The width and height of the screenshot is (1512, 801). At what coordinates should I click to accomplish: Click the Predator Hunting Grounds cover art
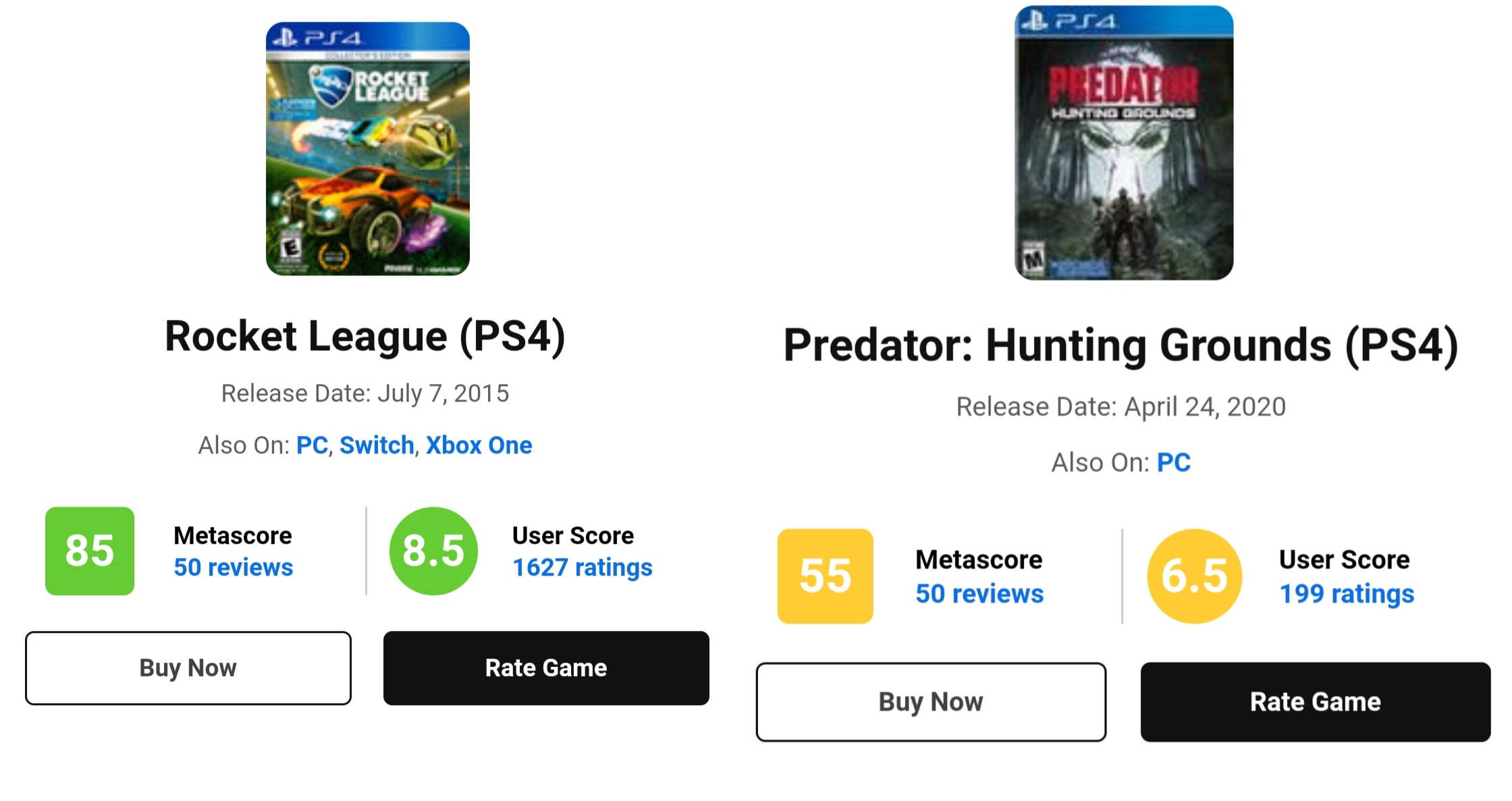(1123, 143)
